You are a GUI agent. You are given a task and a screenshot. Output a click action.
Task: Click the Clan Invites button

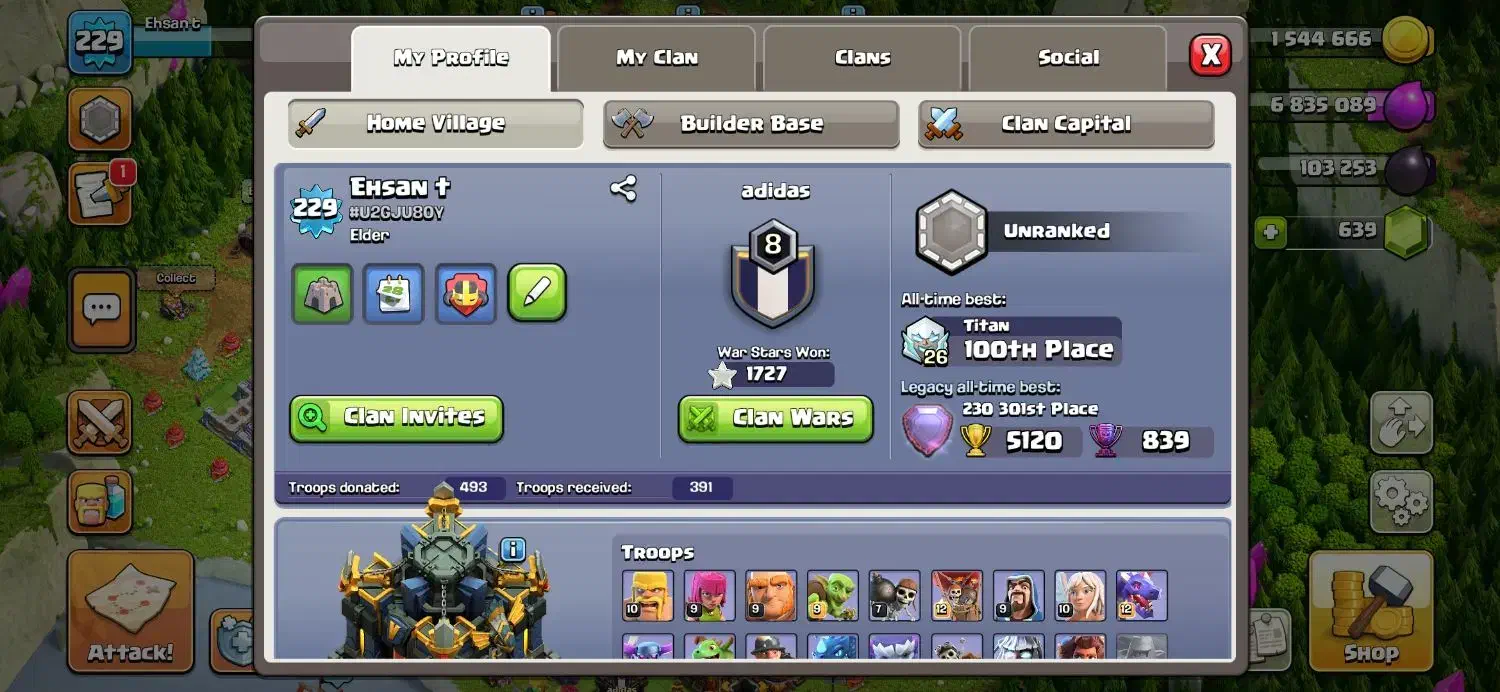coord(396,418)
